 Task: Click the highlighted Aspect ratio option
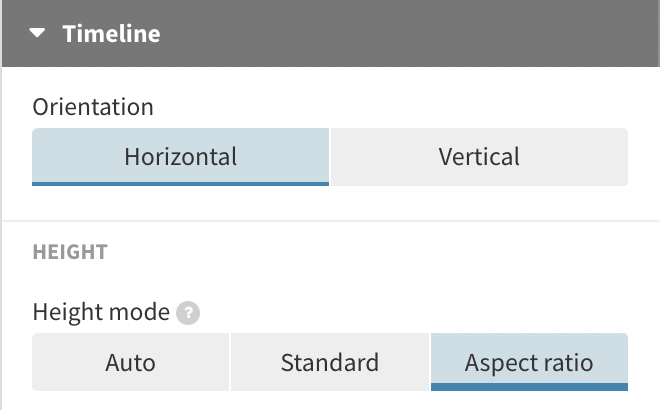click(529, 362)
